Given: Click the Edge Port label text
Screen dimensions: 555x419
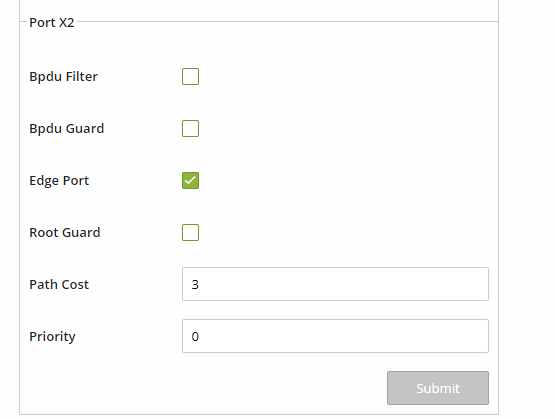Looking at the screenshot, I should click(59, 181).
